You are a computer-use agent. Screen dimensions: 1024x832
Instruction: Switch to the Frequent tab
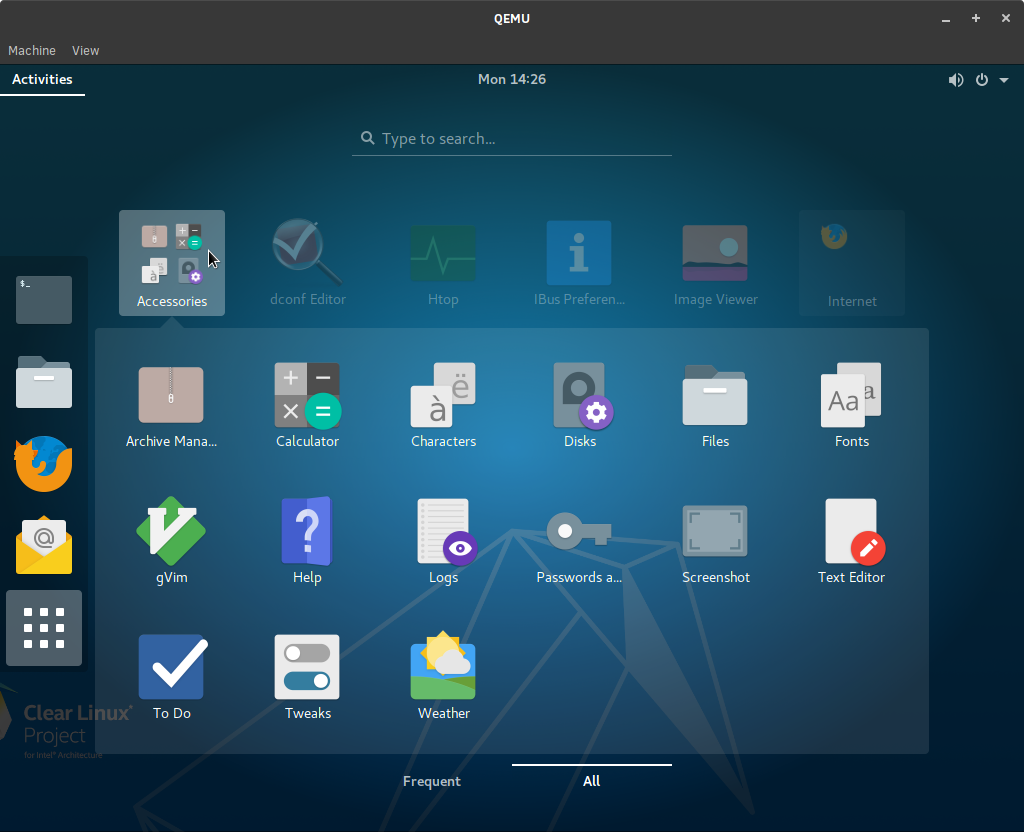[432, 781]
